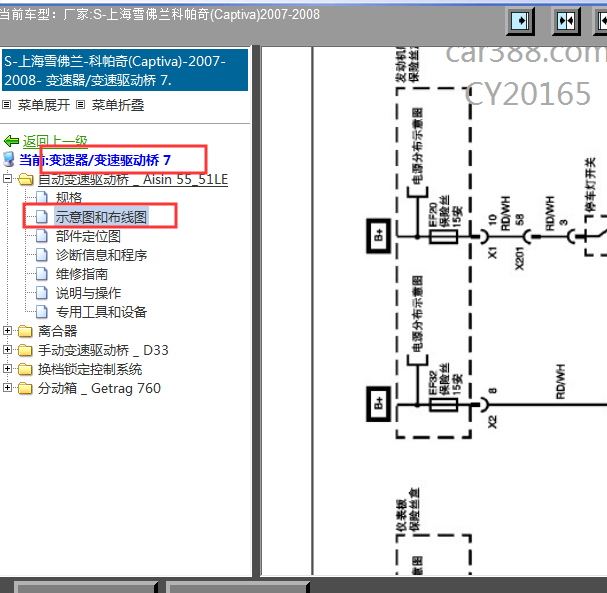Screen dimensions: 607x593
Task: Click the vertical splitter bar between panels
Action: pyautogui.click(x=256, y=311)
